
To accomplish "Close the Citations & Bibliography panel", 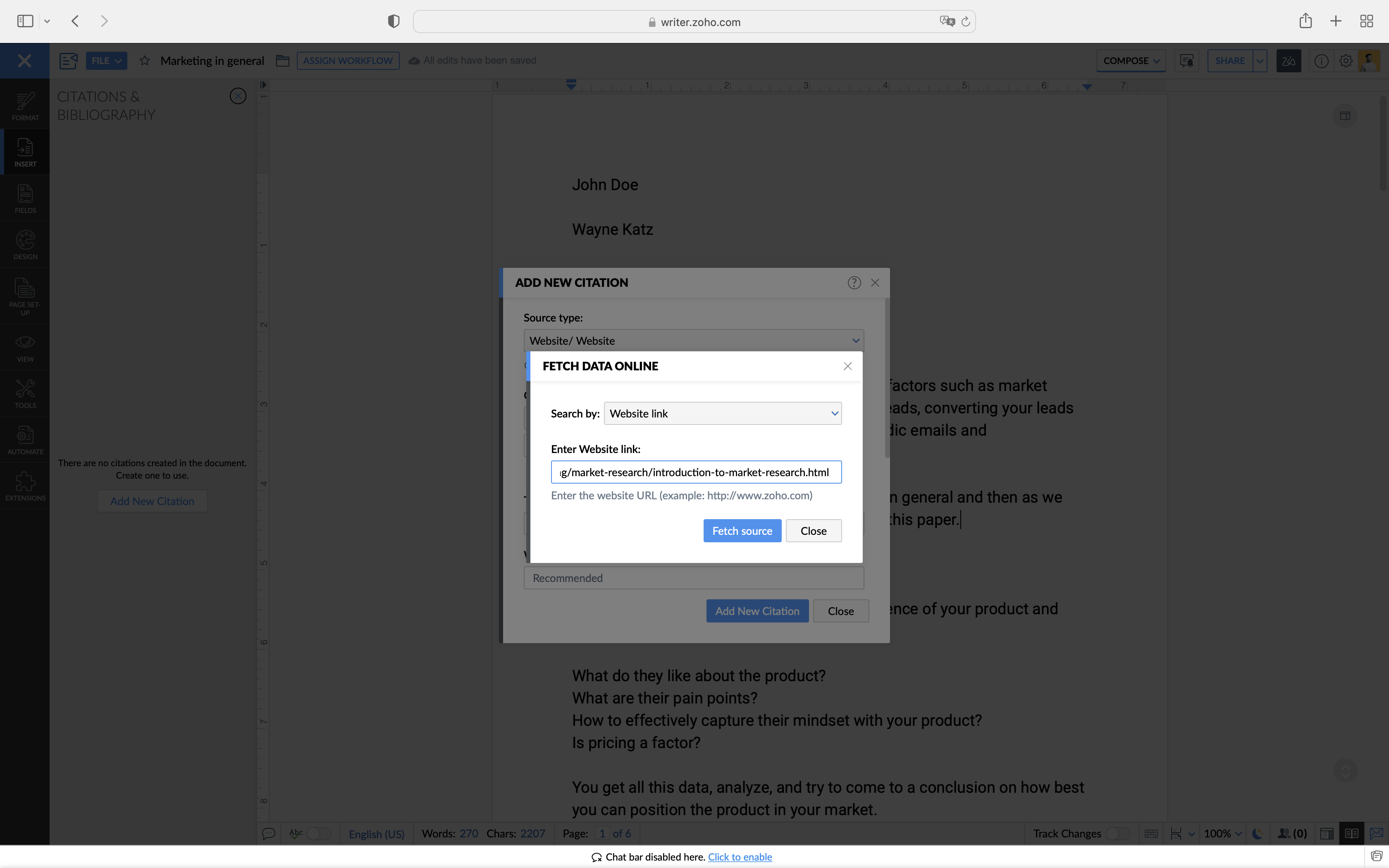I will [x=238, y=96].
